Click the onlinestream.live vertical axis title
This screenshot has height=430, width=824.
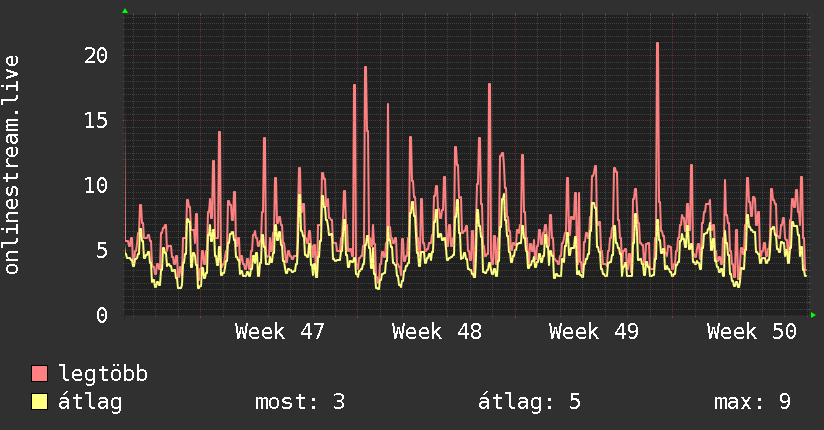(x=11, y=165)
